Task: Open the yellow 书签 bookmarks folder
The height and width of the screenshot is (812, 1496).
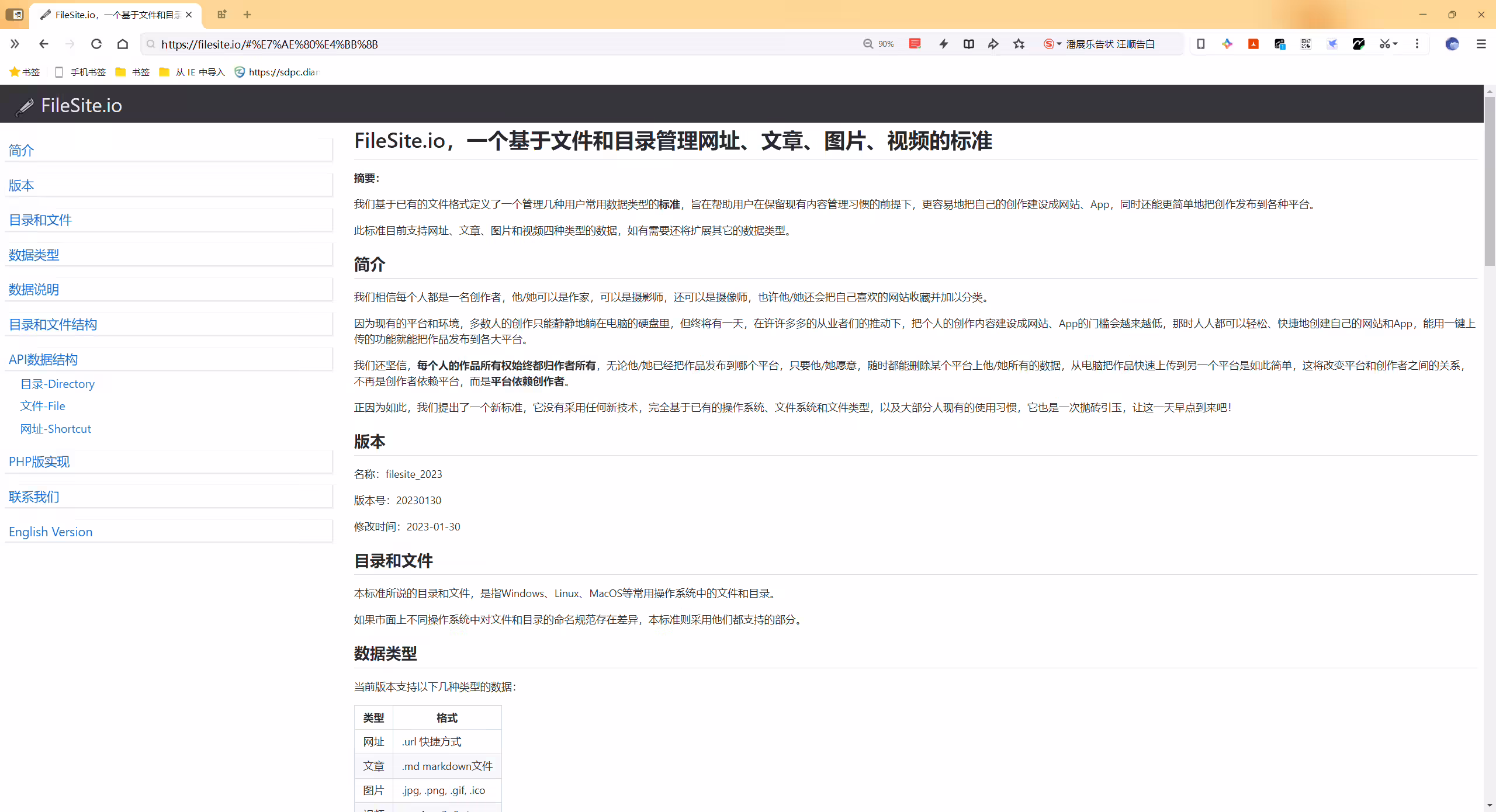Action: [x=133, y=72]
